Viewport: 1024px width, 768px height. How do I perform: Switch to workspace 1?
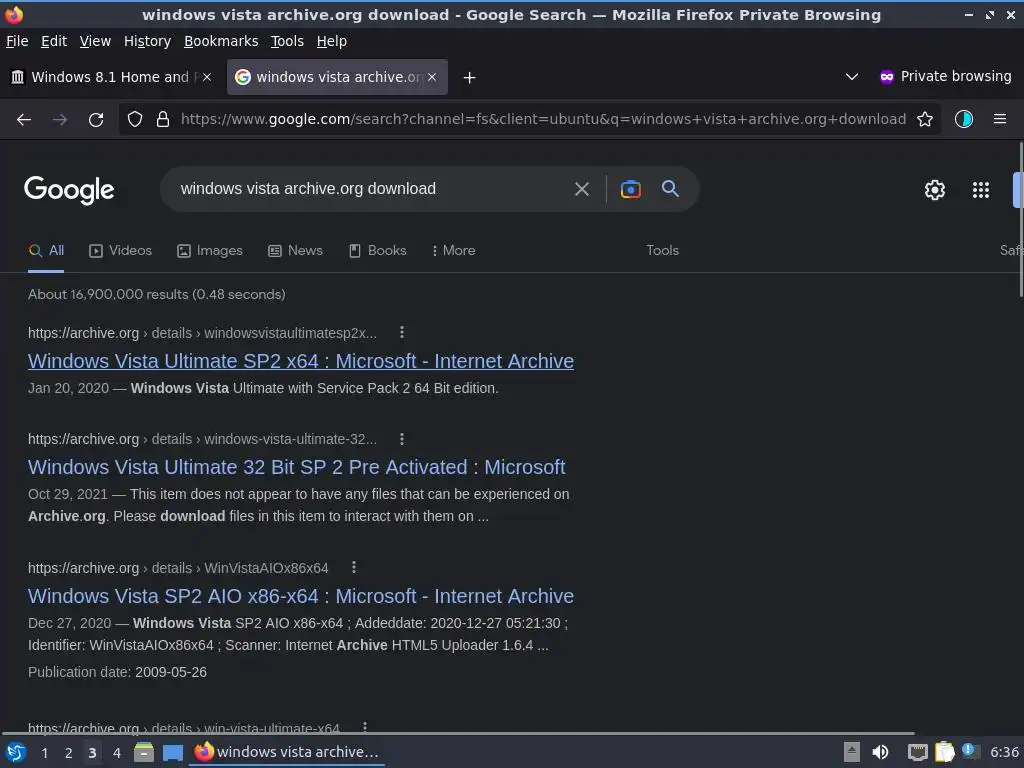click(x=45, y=753)
